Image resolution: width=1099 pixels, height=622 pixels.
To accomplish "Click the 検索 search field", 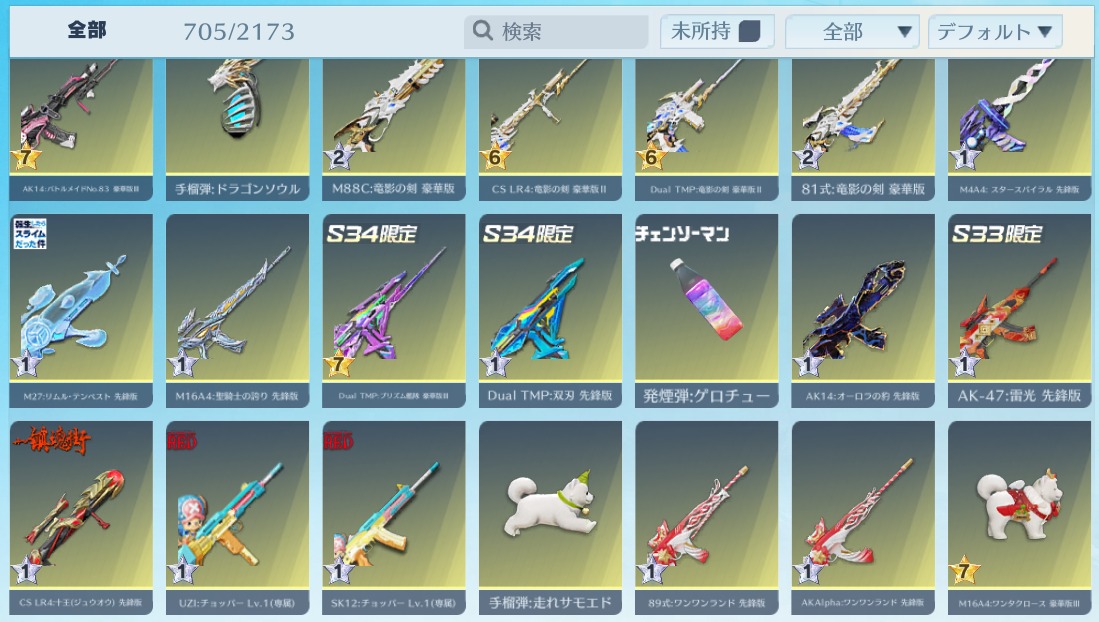I will tap(556, 32).
